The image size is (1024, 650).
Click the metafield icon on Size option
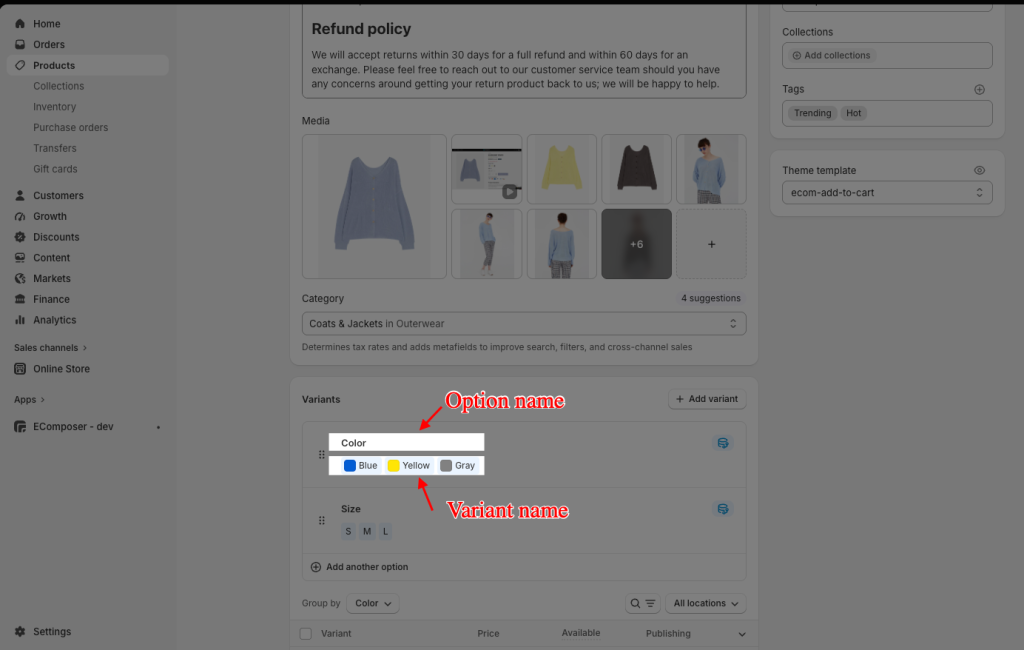tap(722, 509)
